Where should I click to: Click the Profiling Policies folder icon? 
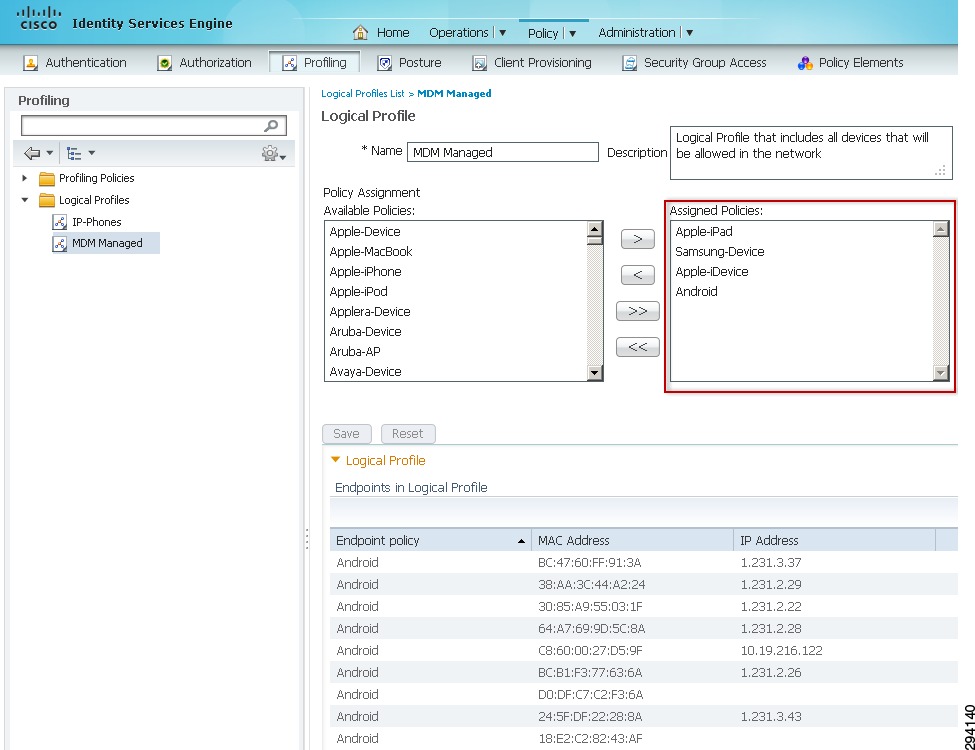tap(47, 178)
